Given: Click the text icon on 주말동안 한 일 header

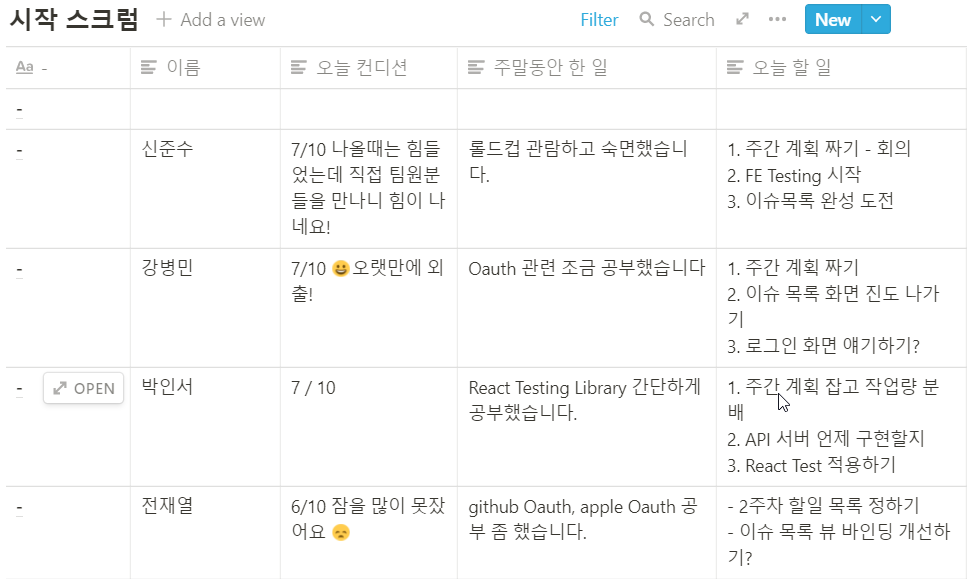Looking at the screenshot, I should 476,68.
